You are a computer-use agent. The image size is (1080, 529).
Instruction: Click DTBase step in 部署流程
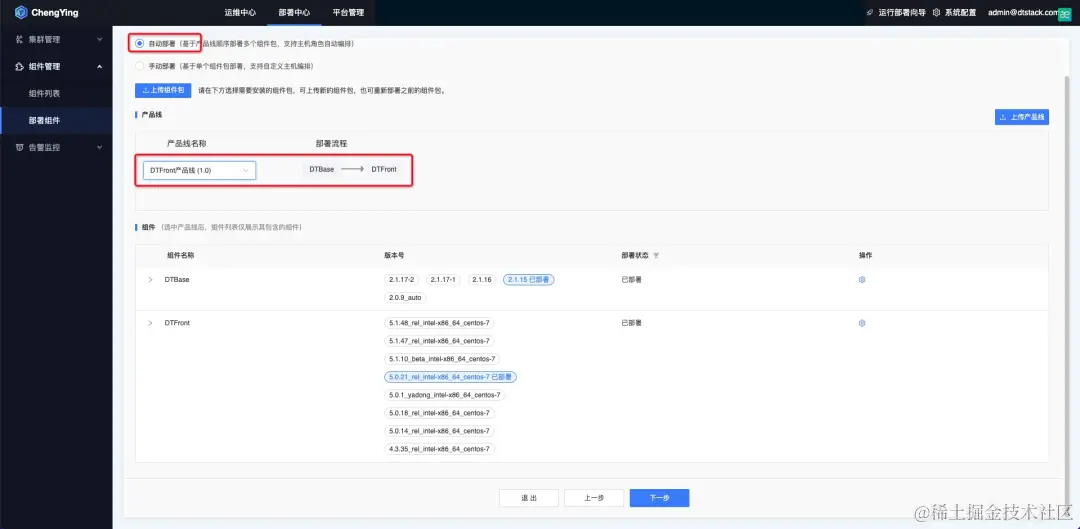pos(322,169)
